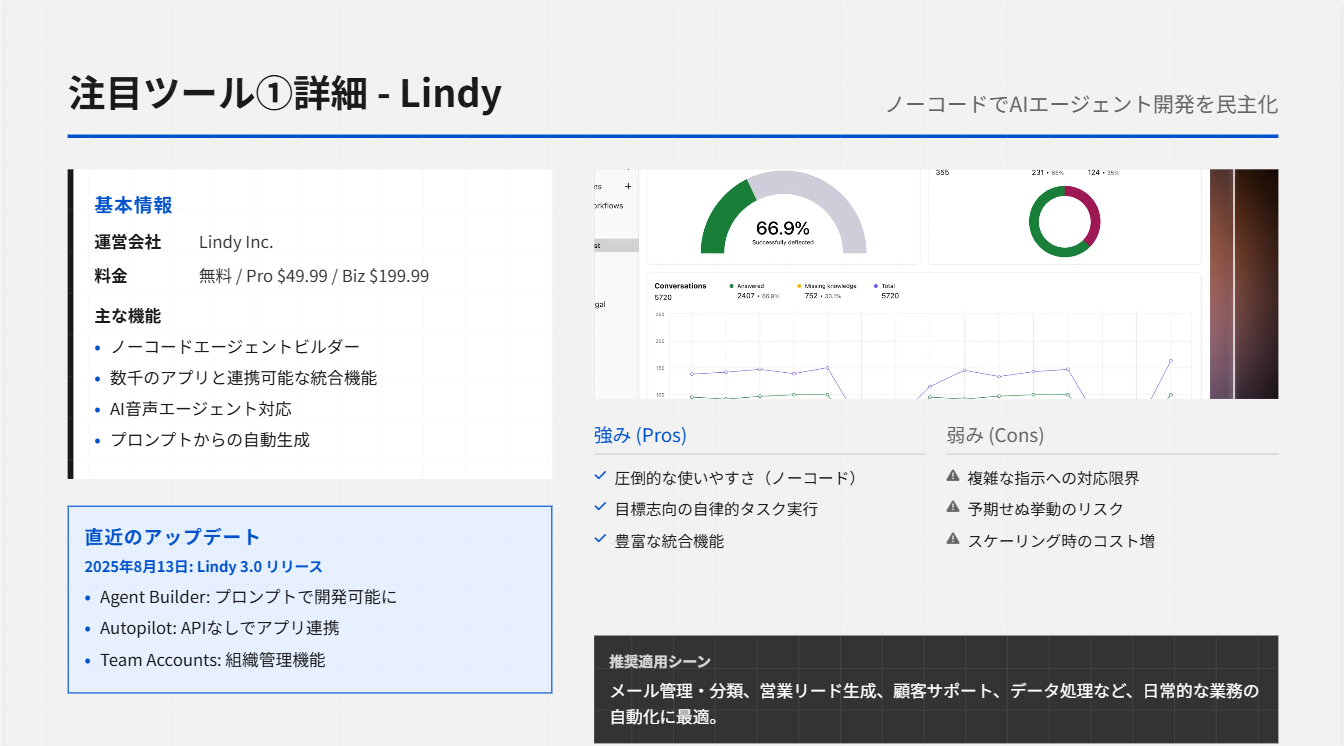Click the warning triangle beside 予期せぬ挙動のリスク

tap(953, 508)
